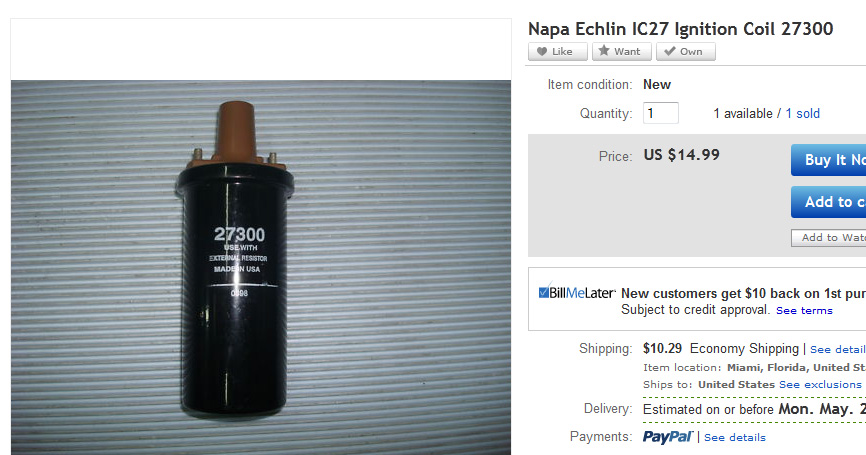Click the US $14.99 price text
Viewport: 866px width, 455px height.
[682, 155]
